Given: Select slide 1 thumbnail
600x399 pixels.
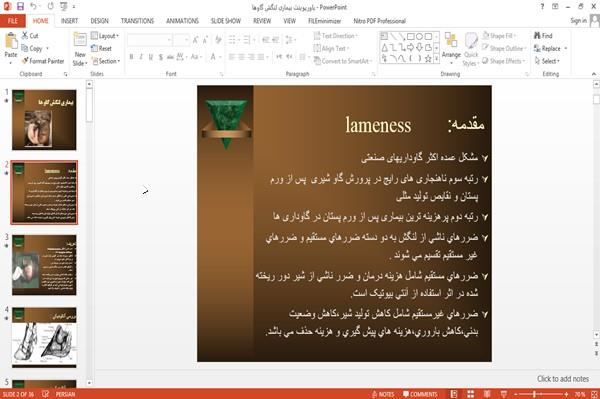Looking at the screenshot, I should [44, 120].
